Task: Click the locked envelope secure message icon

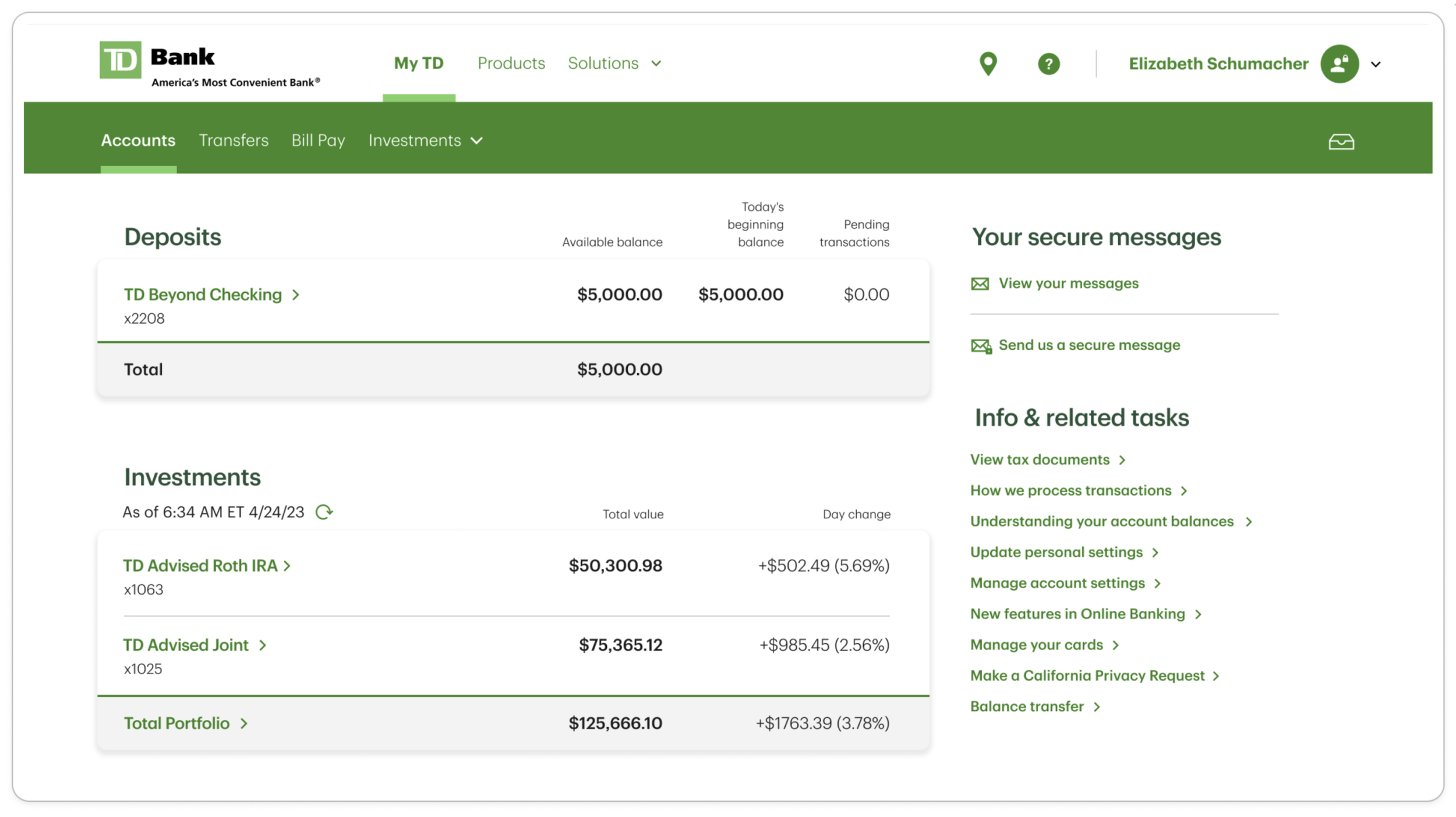Action: tap(981, 346)
